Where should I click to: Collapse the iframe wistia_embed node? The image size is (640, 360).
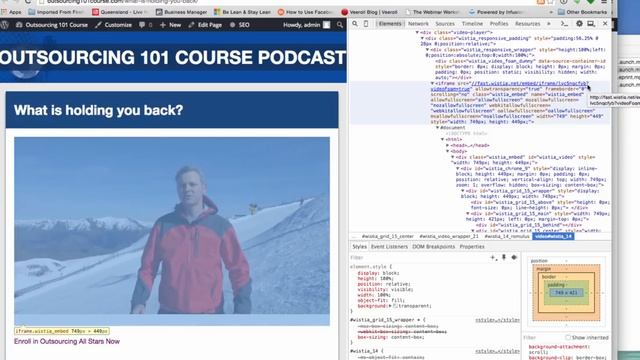pos(433,83)
